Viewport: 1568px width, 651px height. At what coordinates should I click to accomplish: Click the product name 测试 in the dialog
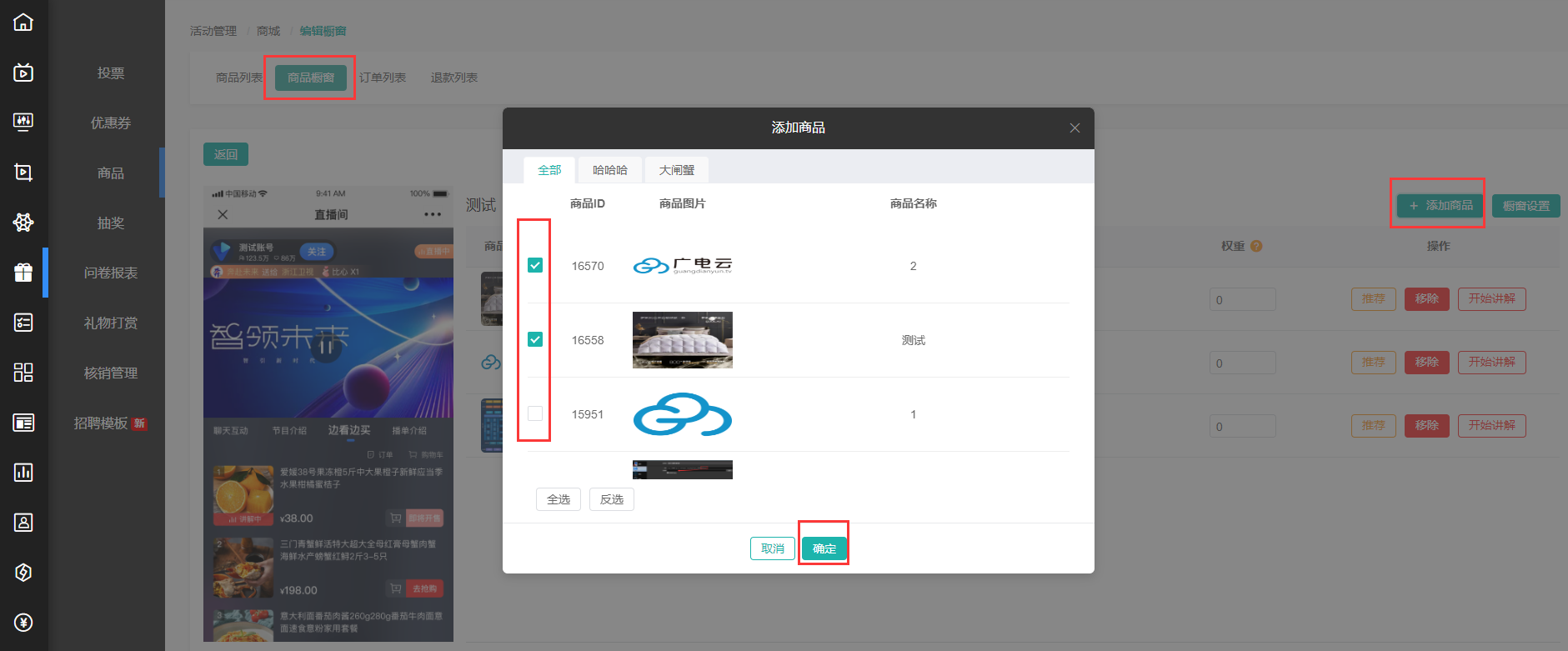coord(914,340)
